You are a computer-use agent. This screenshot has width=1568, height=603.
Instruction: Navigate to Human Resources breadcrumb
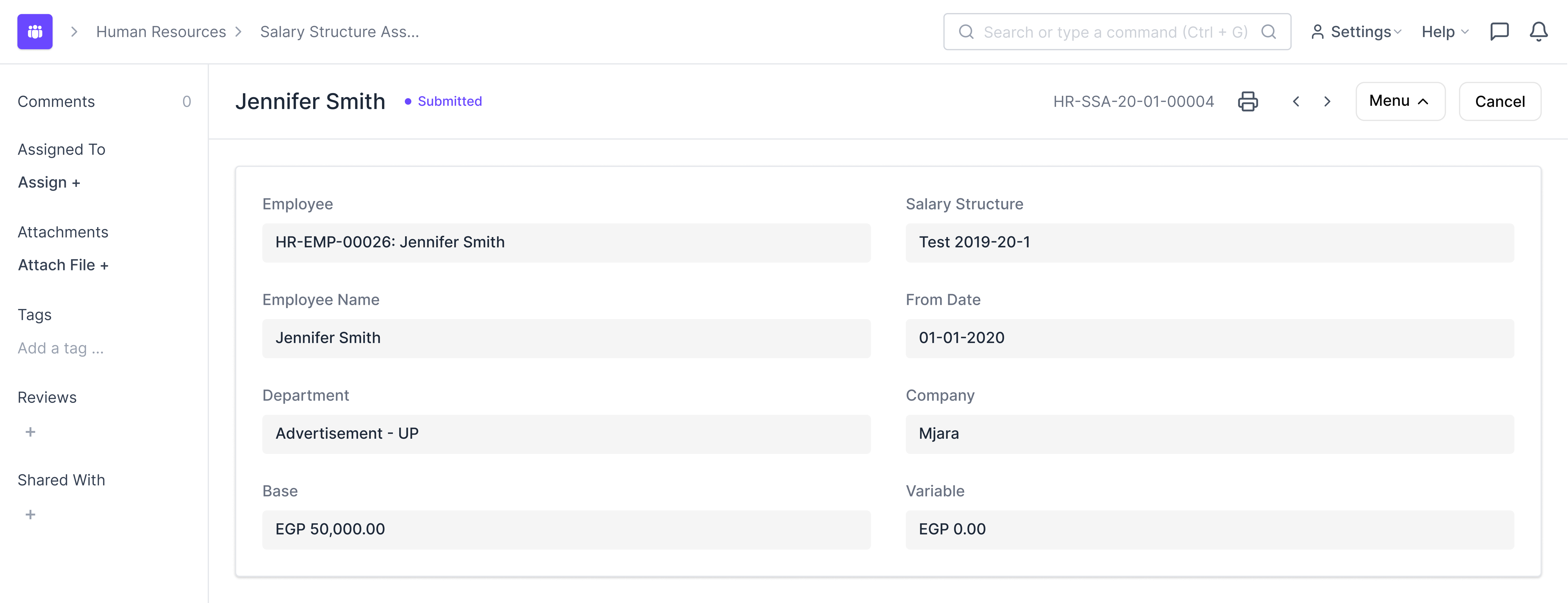click(161, 32)
